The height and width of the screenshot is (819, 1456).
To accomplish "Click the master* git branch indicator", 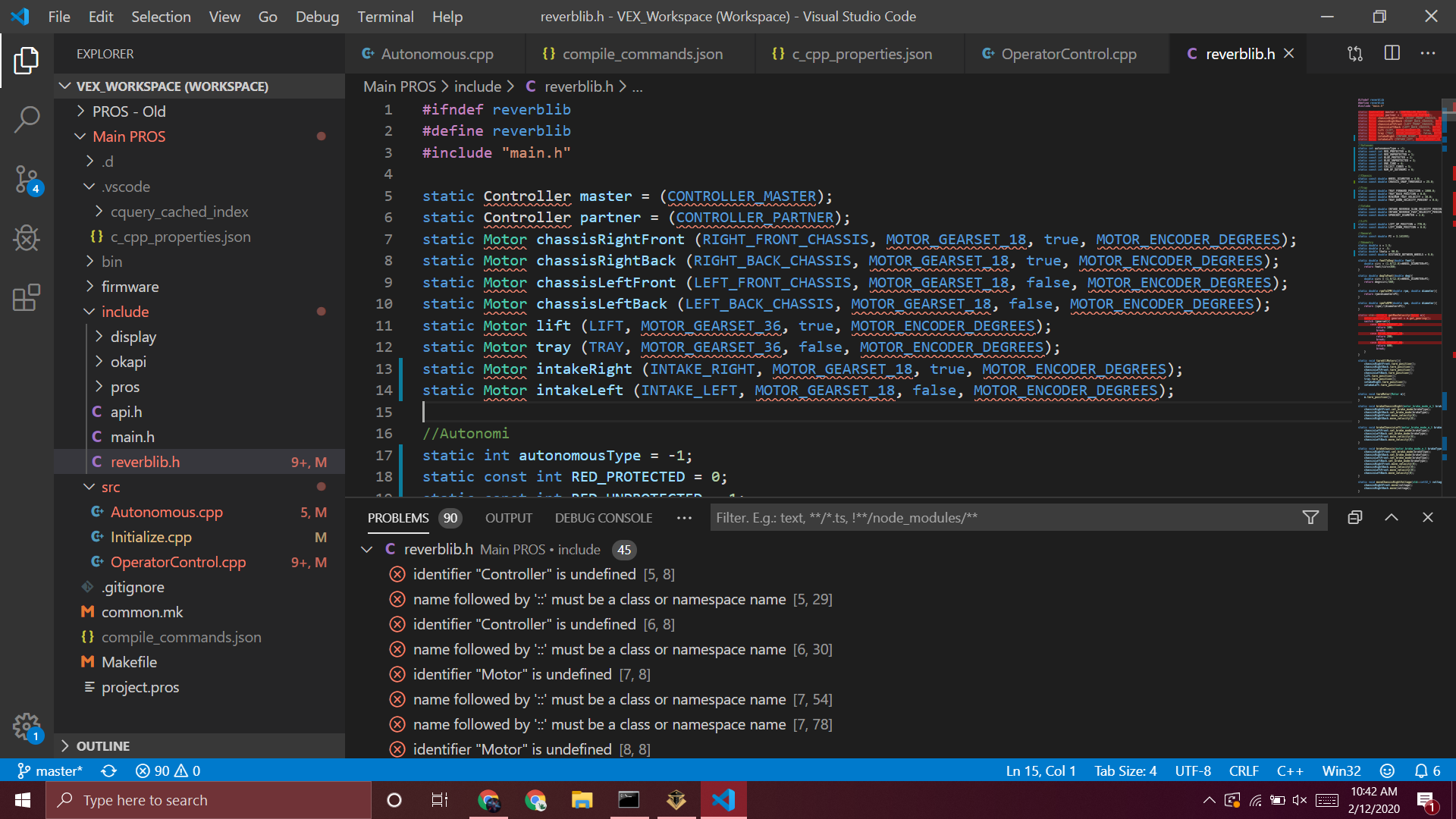I will coord(50,770).
